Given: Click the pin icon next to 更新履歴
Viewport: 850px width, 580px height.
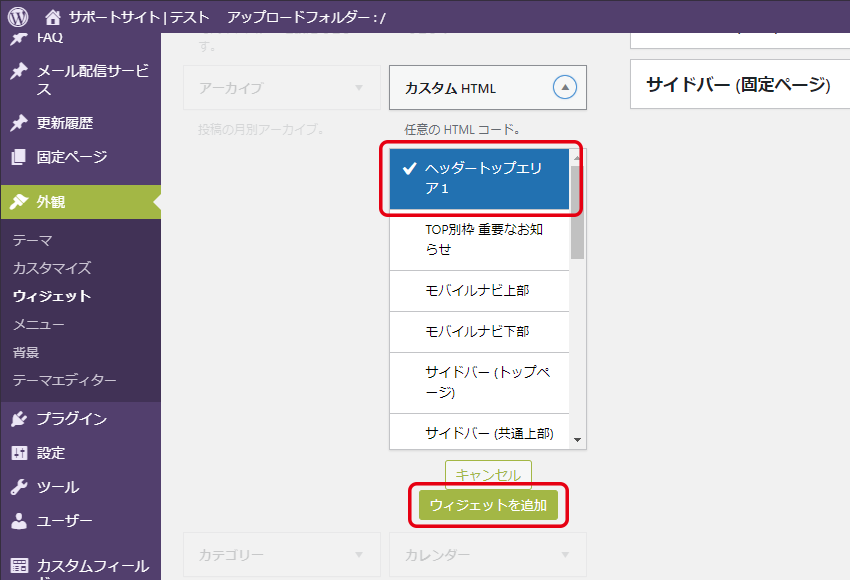Looking at the screenshot, I should click(x=18, y=123).
